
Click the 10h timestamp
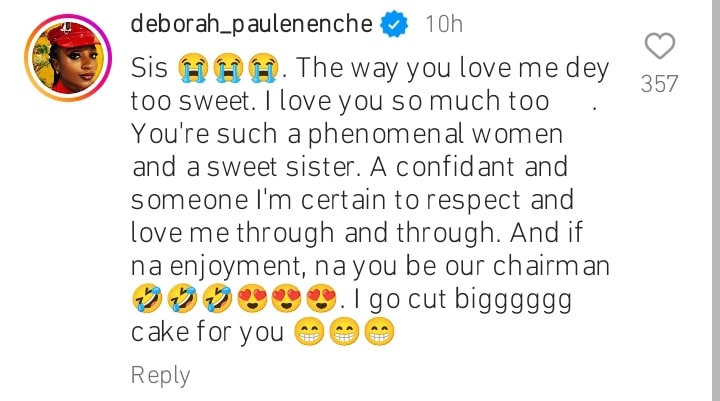coord(444,24)
